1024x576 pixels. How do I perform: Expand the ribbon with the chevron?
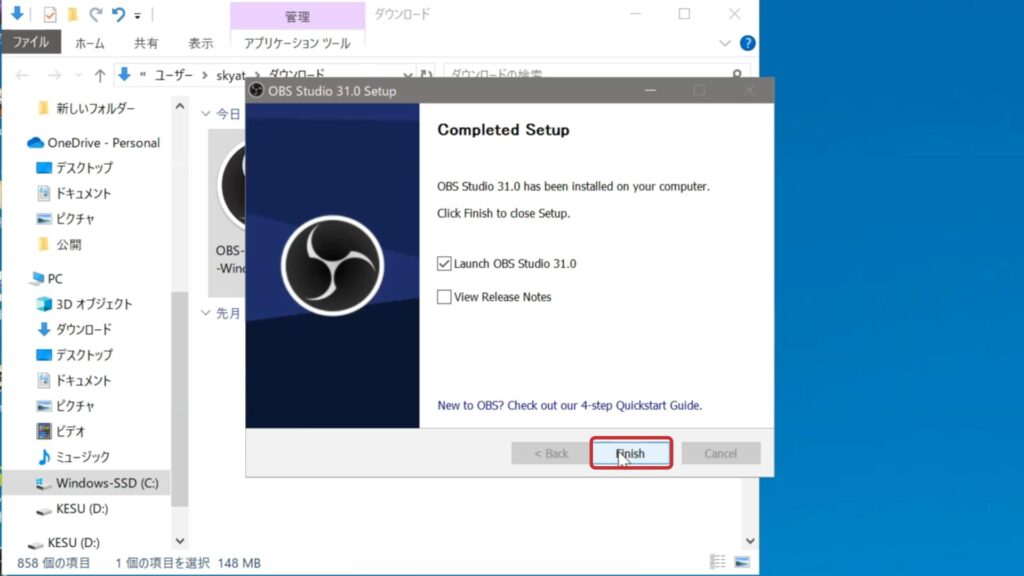[726, 44]
